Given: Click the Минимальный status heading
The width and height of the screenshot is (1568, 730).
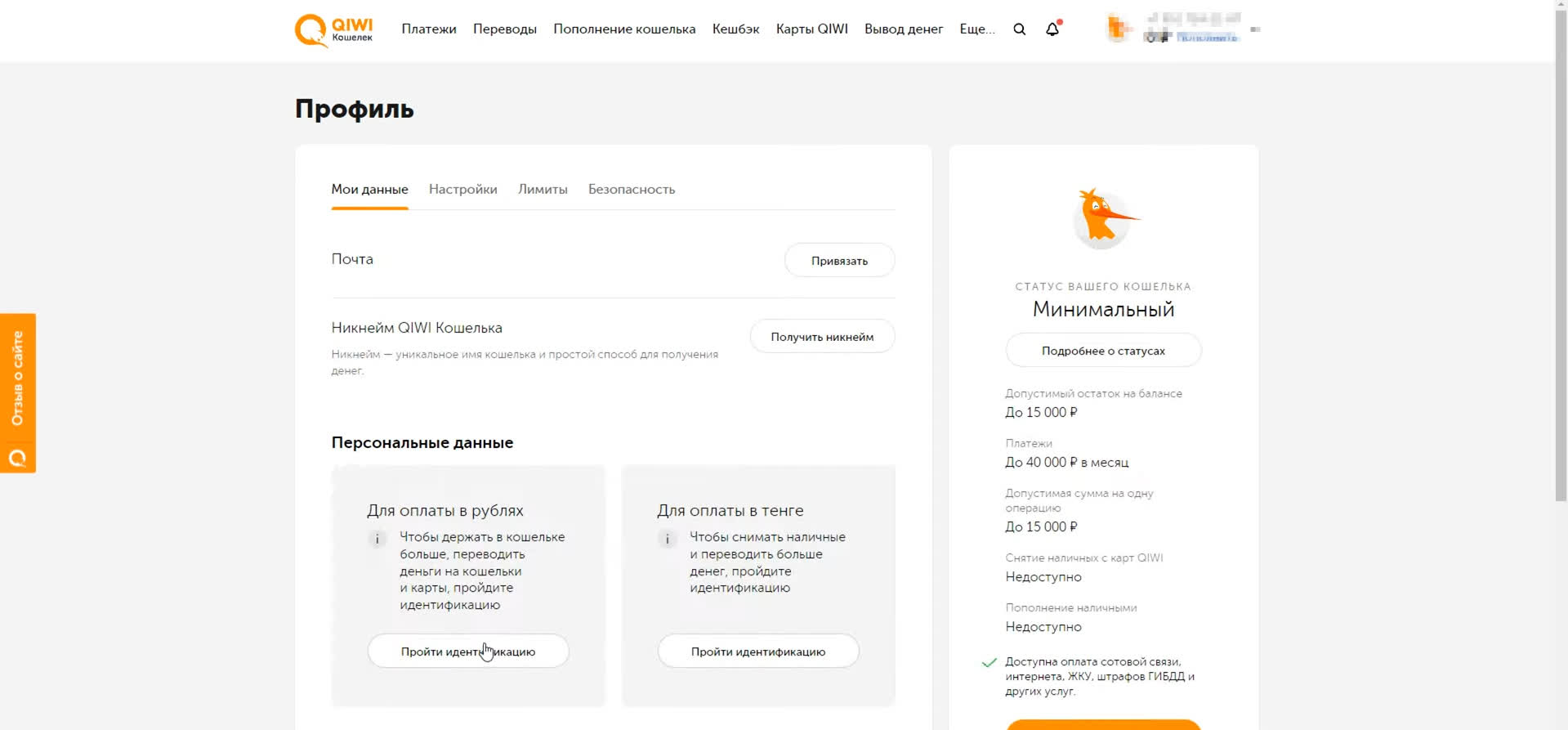Looking at the screenshot, I should (1103, 310).
